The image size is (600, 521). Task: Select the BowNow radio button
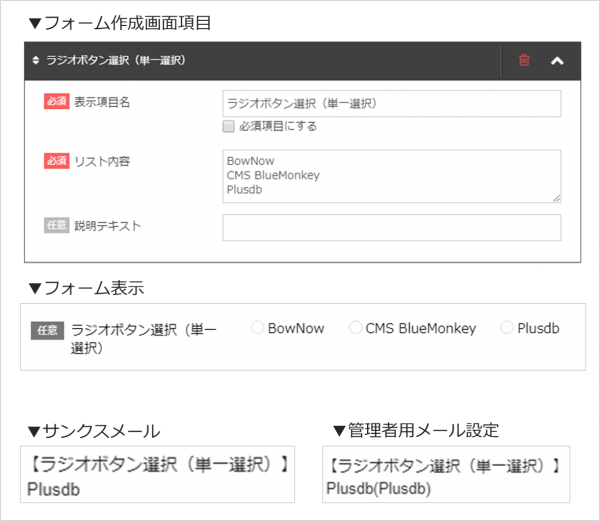[x=258, y=327]
